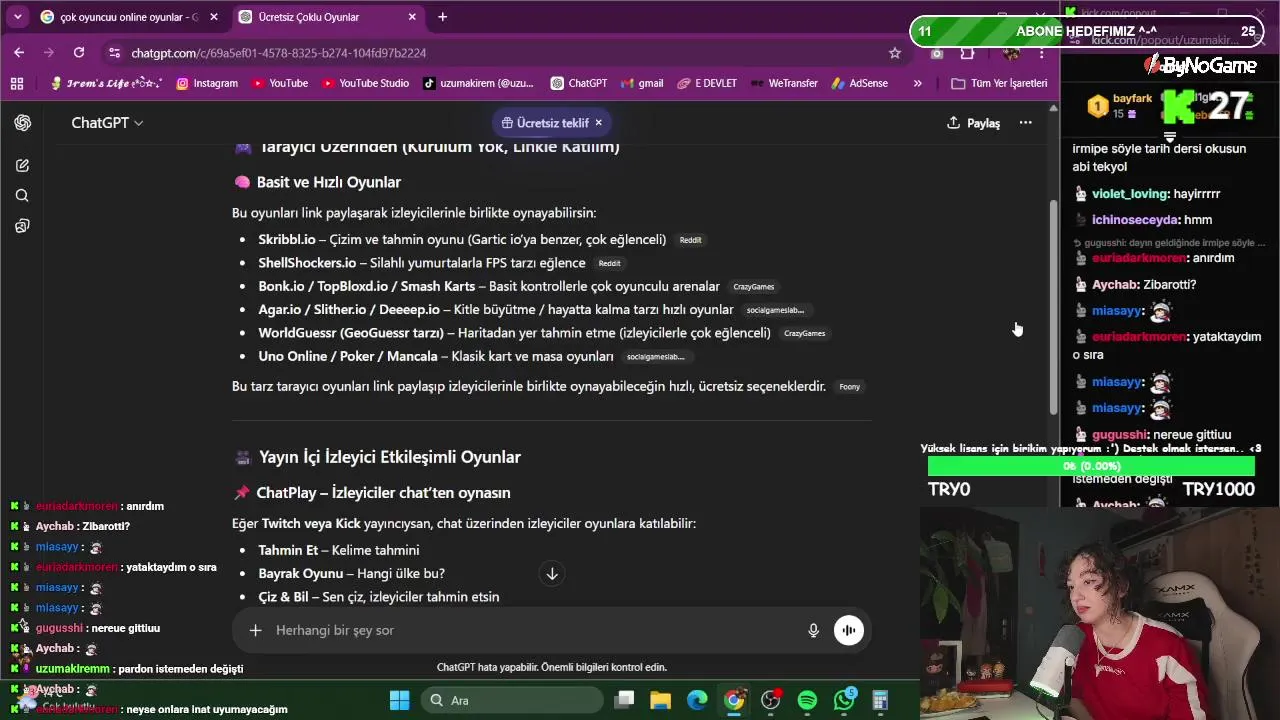The width and height of the screenshot is (1280, 720).
Task: Go back with the browser back arrow
Action: pos(19,53)
